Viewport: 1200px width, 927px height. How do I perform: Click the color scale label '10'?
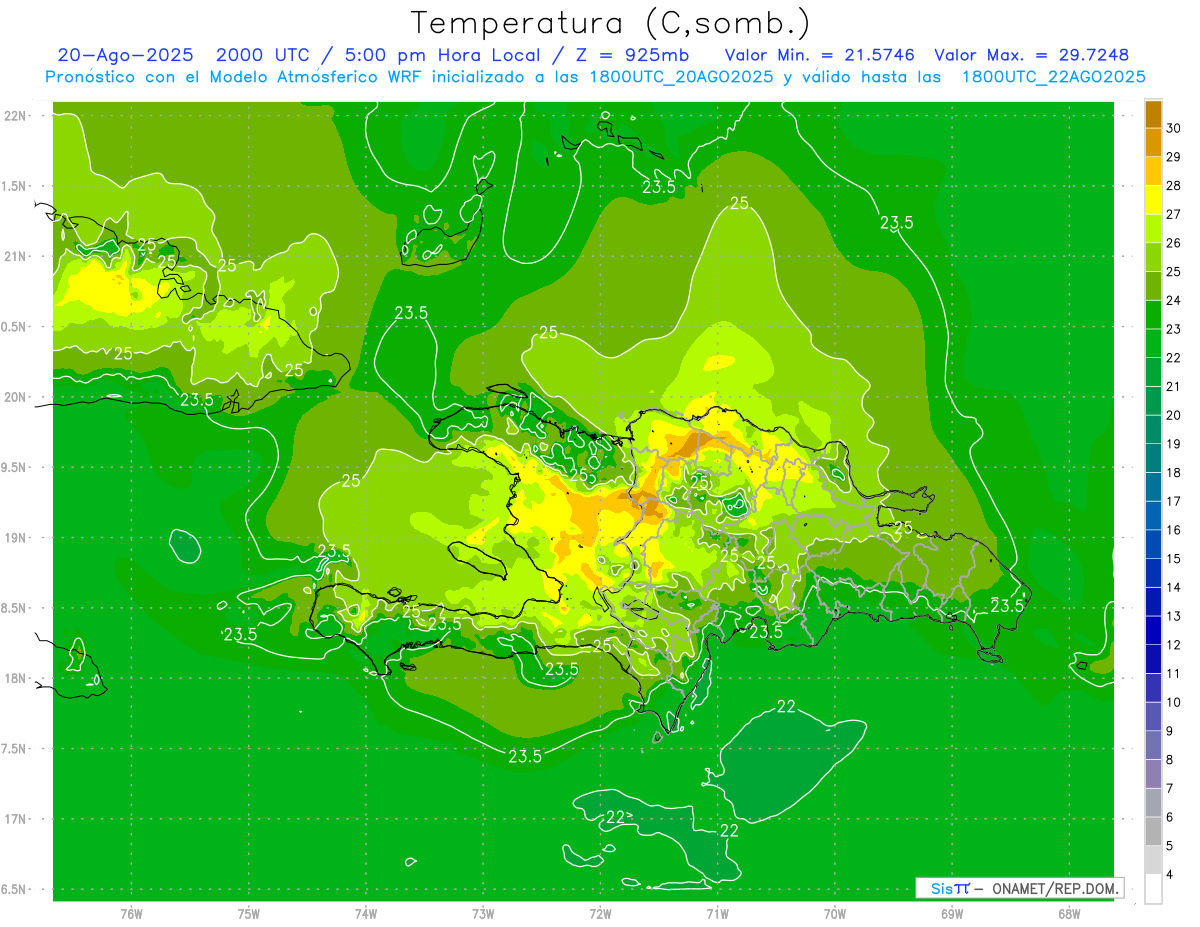click(x=1174, y=702)
